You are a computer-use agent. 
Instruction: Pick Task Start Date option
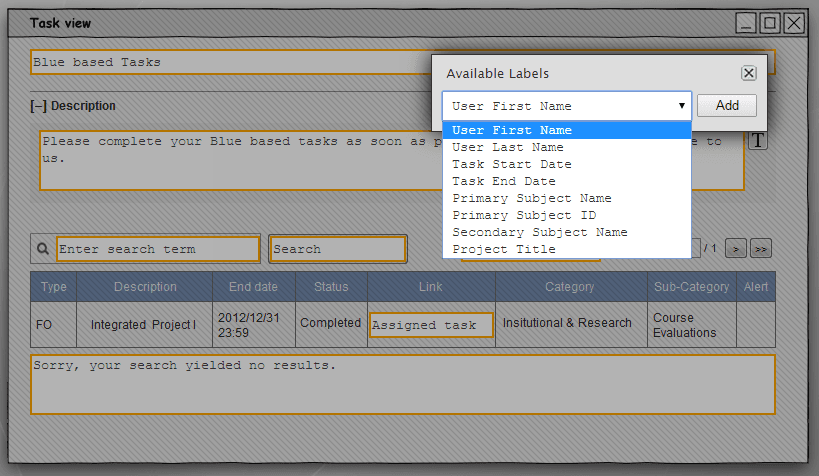(567, 164)
